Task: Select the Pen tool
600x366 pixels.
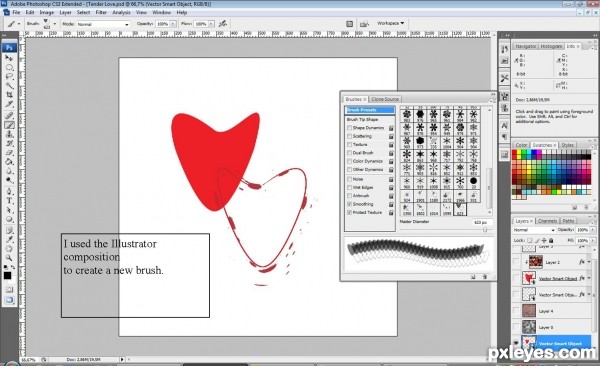Action: point(9,192)
